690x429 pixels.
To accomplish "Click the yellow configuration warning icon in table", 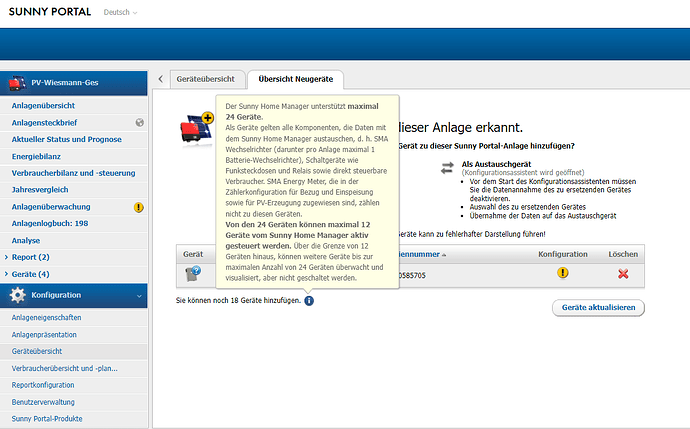I will point(562,273).
